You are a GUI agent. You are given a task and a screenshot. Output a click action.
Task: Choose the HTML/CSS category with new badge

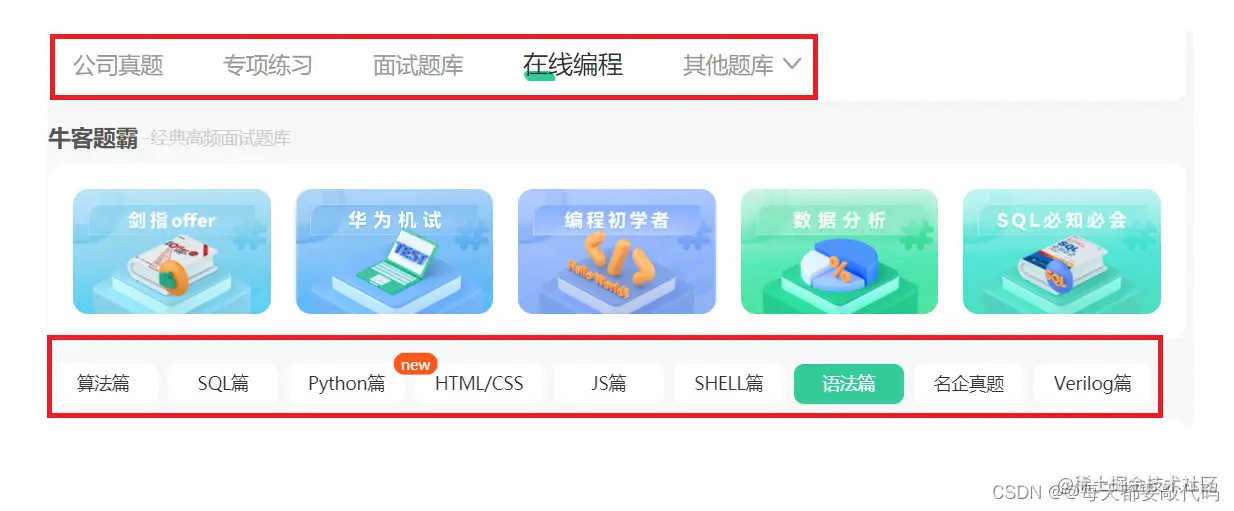479,383
